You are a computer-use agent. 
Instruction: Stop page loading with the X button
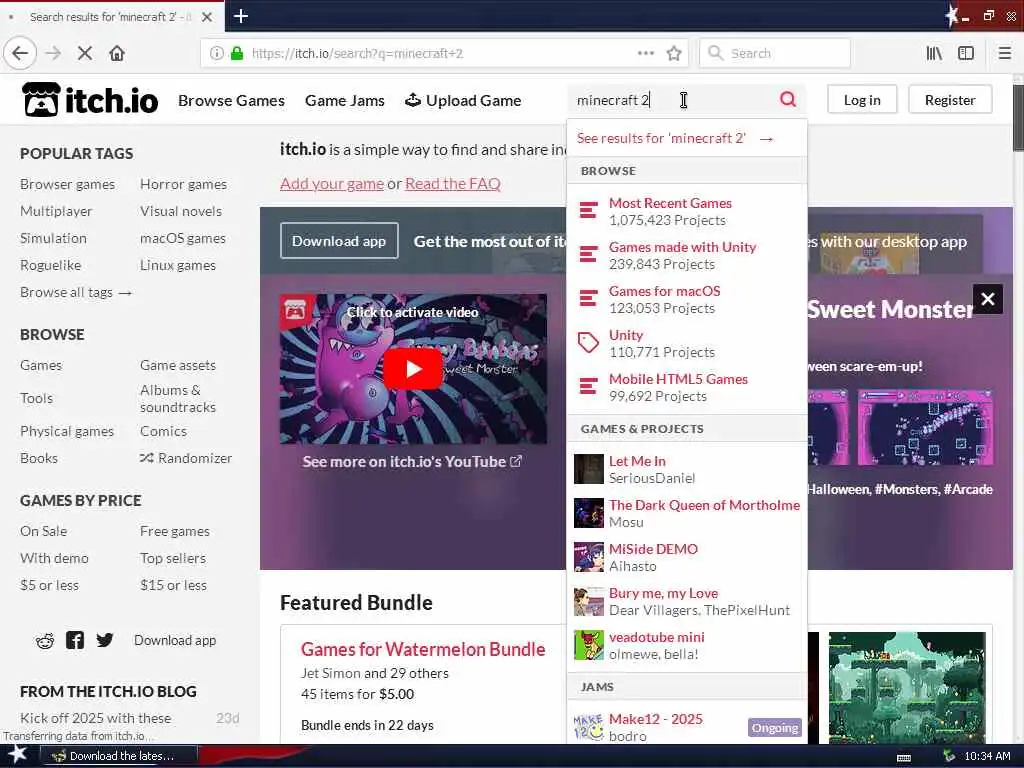coord(85,53)
